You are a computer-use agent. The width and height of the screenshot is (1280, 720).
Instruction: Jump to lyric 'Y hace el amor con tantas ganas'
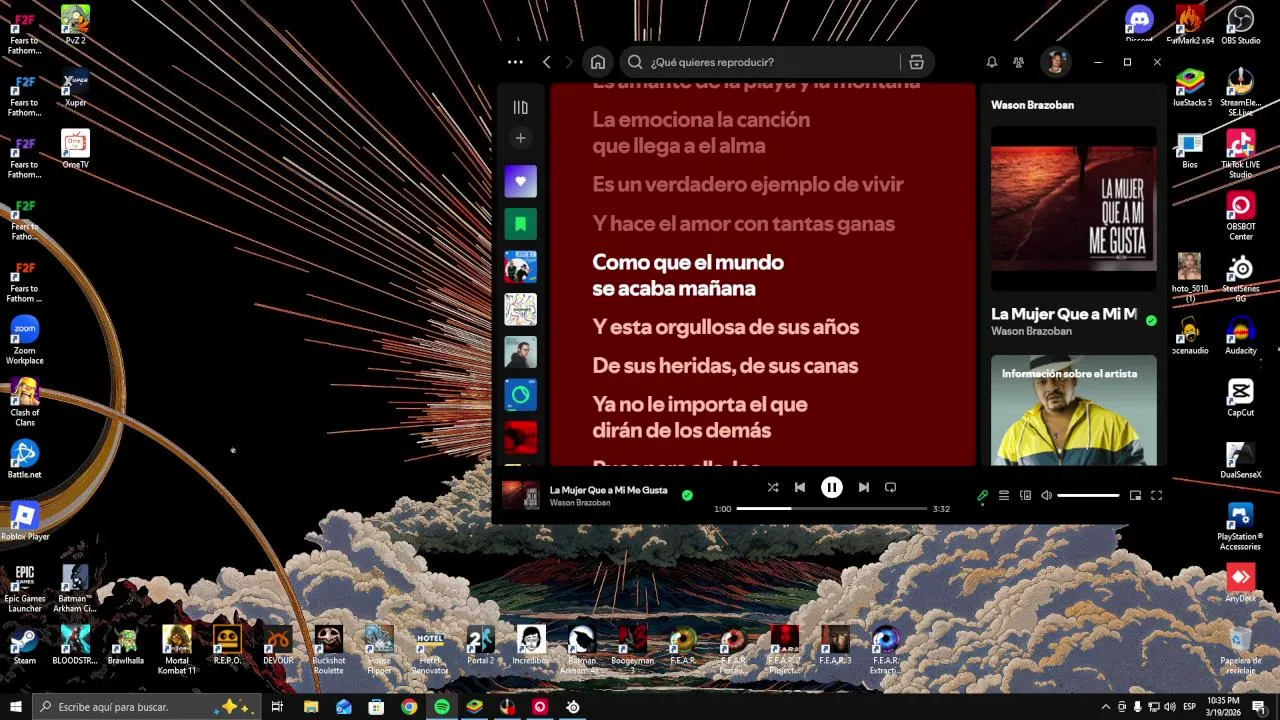743,224
